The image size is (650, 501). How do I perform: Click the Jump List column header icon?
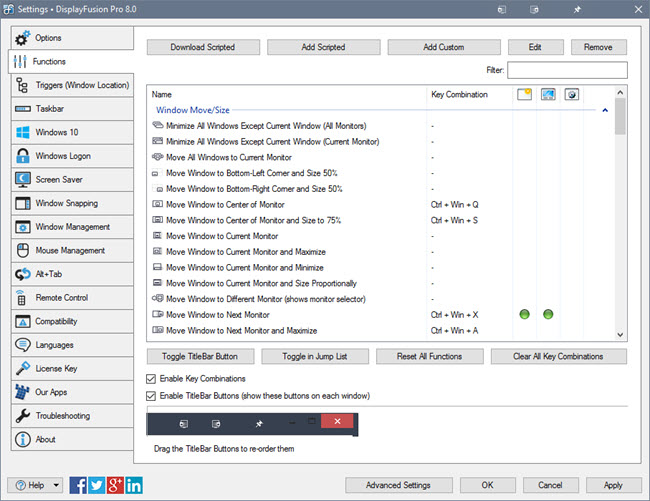coord(548,94)
